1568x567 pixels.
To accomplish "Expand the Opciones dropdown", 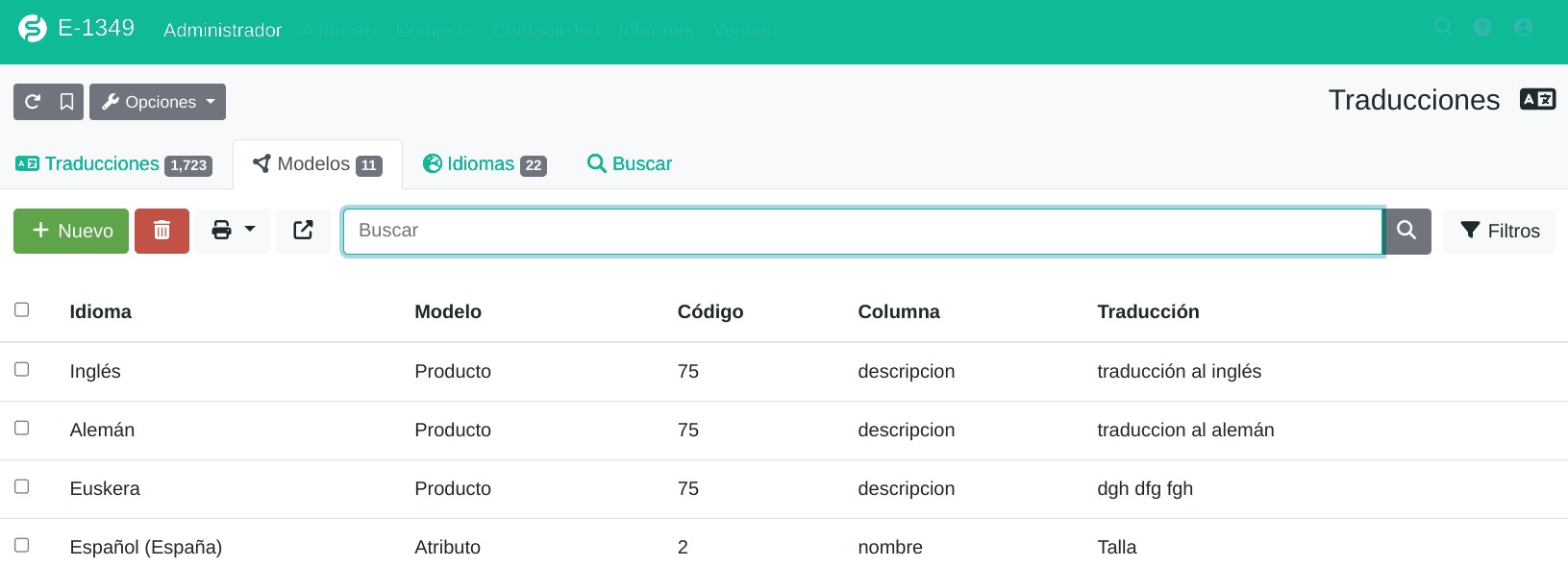I will (158, 102).
